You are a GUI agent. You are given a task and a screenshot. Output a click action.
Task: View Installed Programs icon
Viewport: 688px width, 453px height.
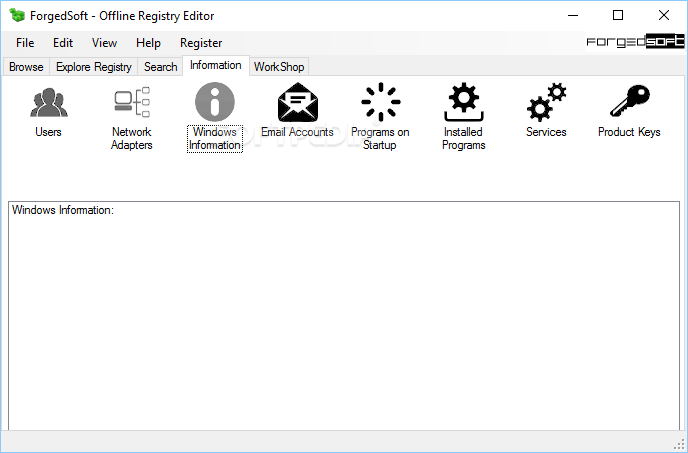point(463,102)
